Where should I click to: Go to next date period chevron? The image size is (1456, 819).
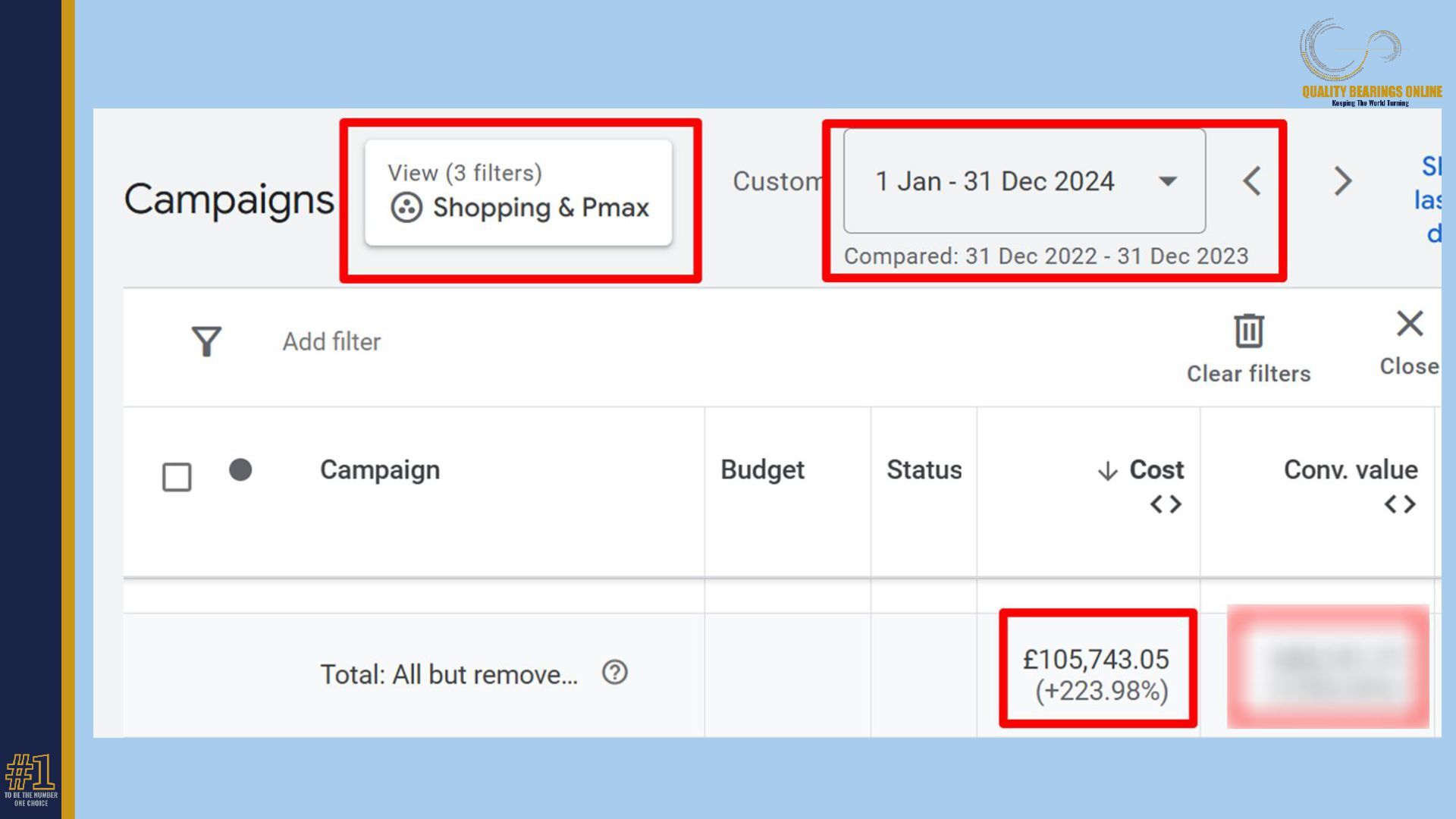1342,181
